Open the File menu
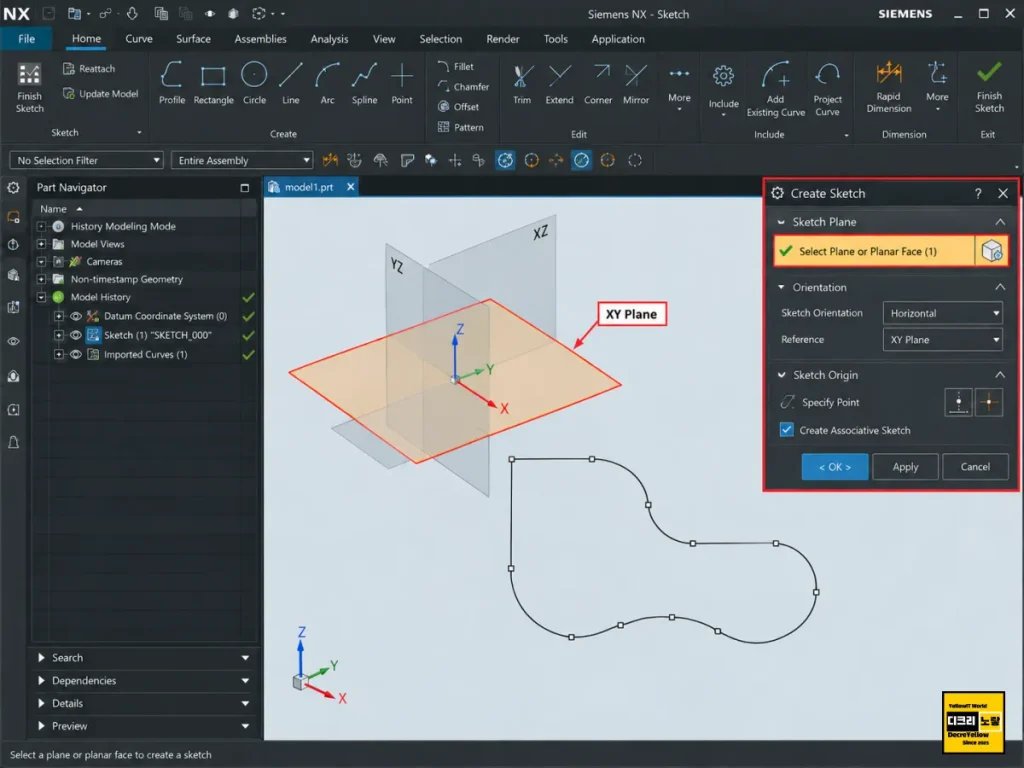Viewport: 1024px width, 768px height. point(27,39)
